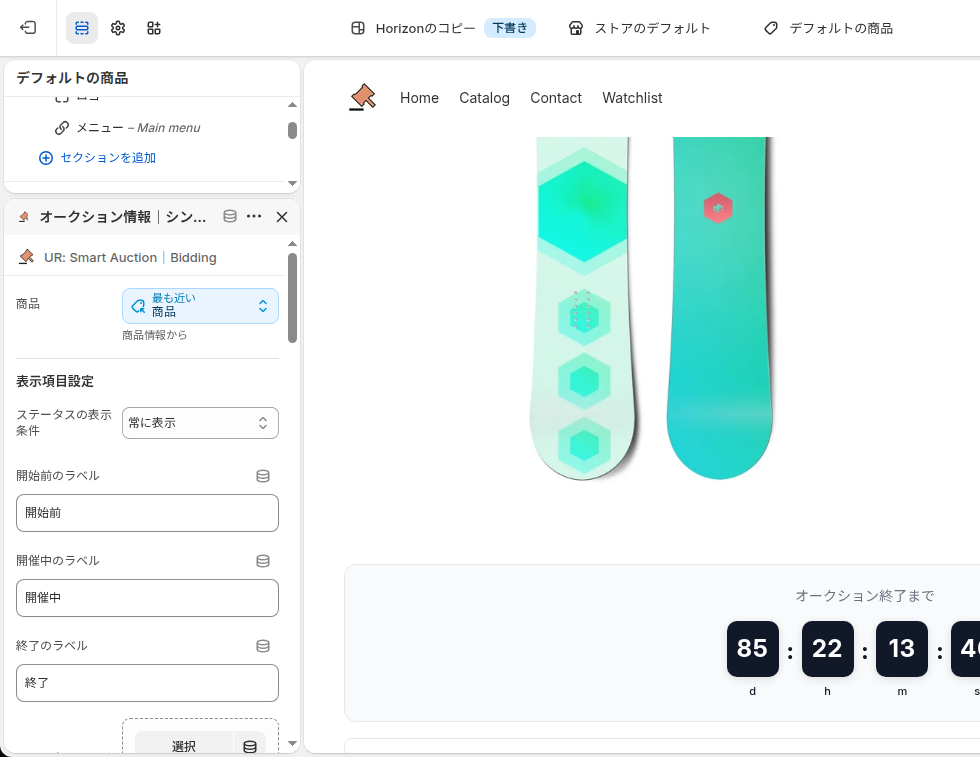The image size is (980, 757).
Task: Click the auction hammer icon in block header
Action: pos(24,217)
